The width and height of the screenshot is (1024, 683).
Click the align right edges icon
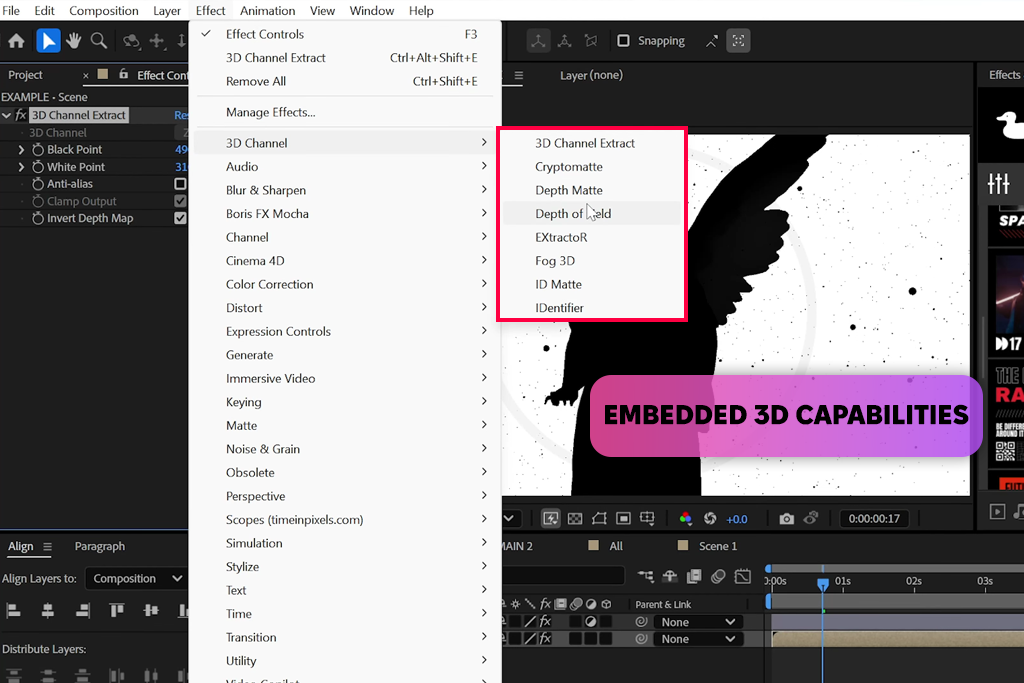tap(82, 611)
